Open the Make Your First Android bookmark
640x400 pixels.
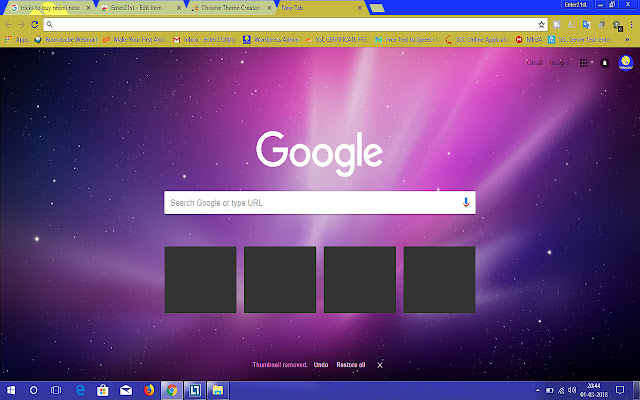(134, 40)
